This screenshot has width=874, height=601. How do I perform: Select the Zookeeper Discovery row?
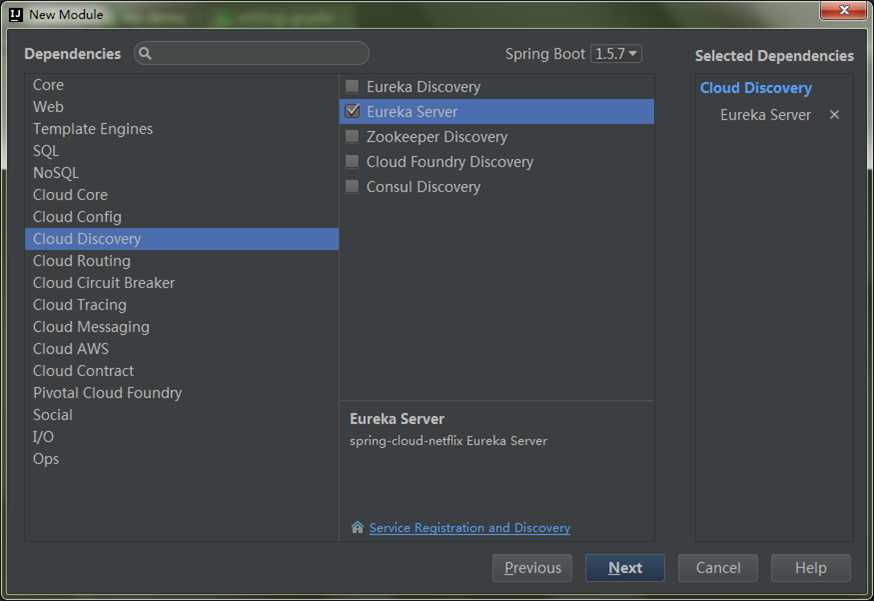pos(497,137)
